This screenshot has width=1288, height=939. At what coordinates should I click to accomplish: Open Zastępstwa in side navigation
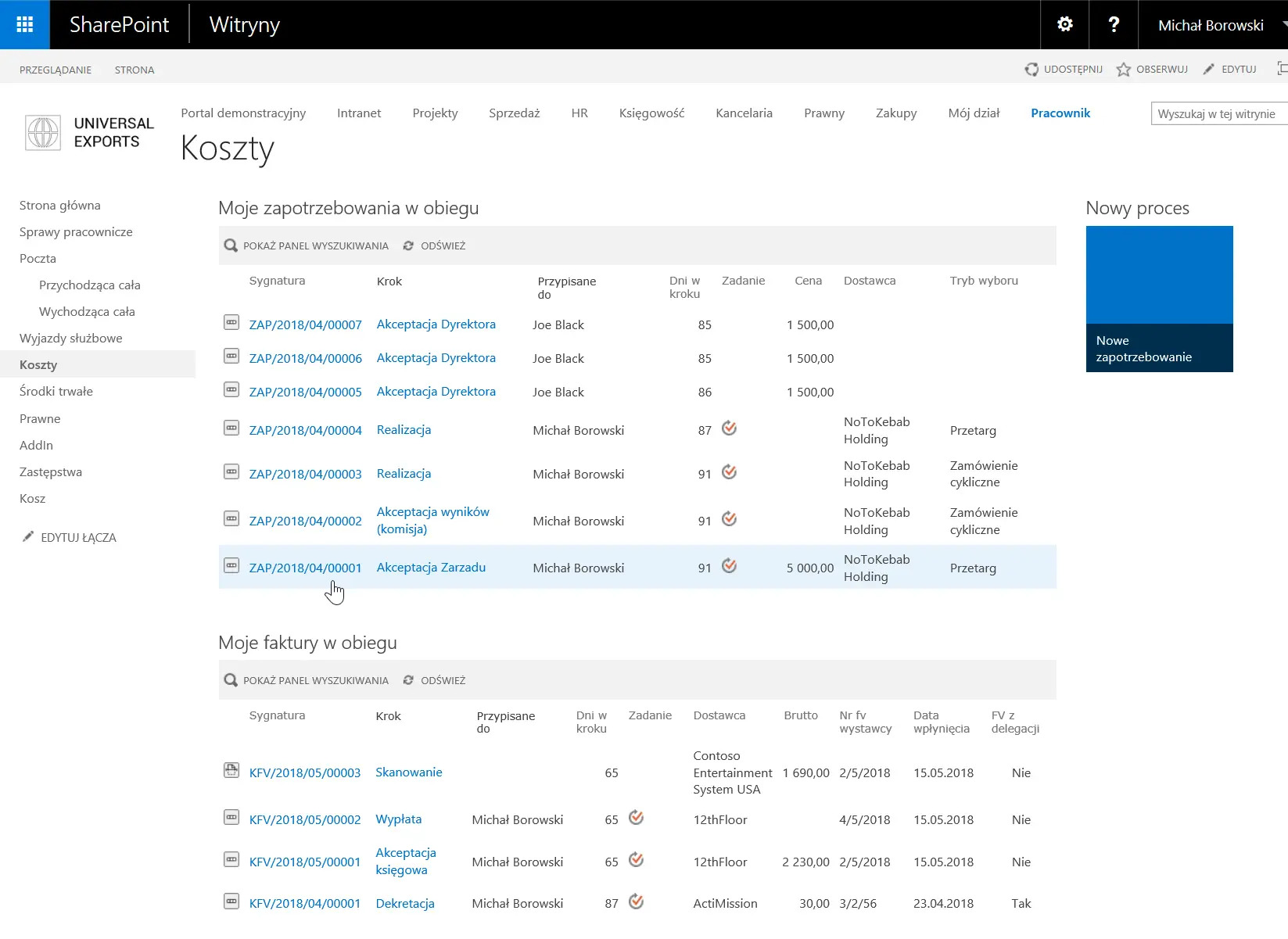(x=51, y=472)
